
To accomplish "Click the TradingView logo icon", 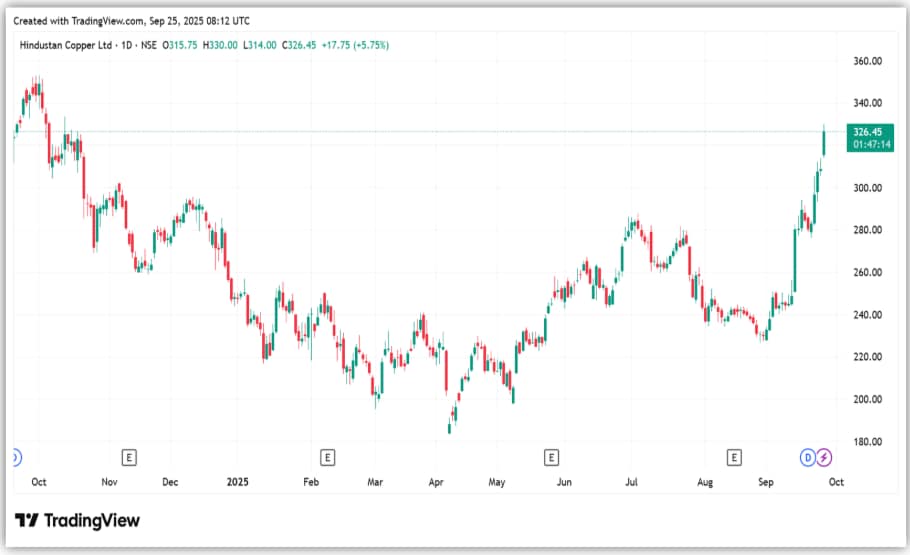I will [27, 520].
